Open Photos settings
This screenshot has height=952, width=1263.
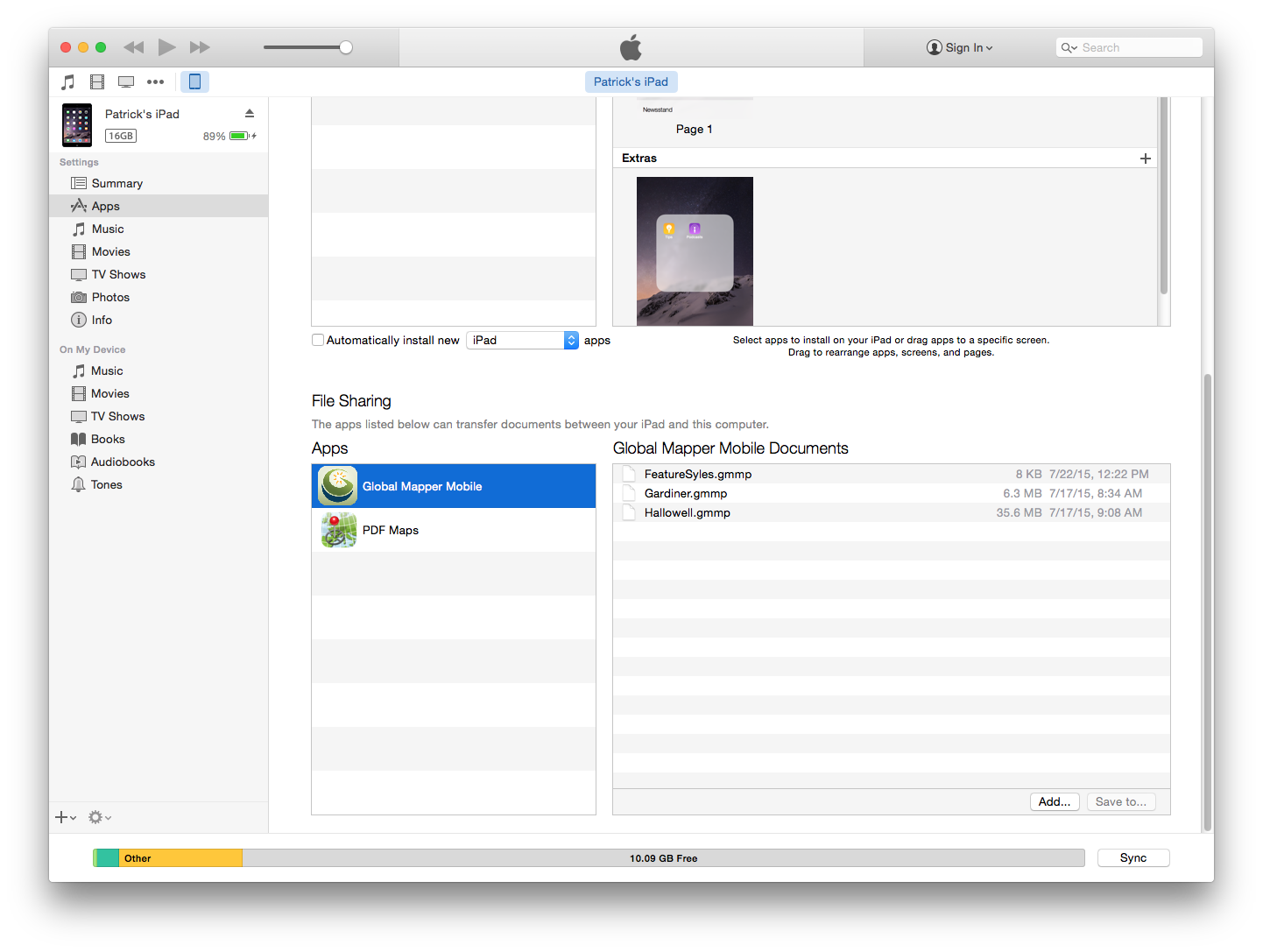click(159, 297)
